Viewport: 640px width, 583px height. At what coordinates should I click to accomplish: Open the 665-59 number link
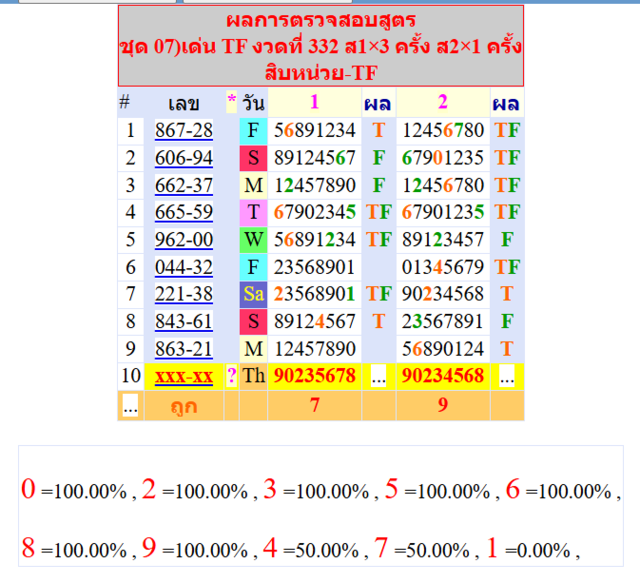(184, 212)
